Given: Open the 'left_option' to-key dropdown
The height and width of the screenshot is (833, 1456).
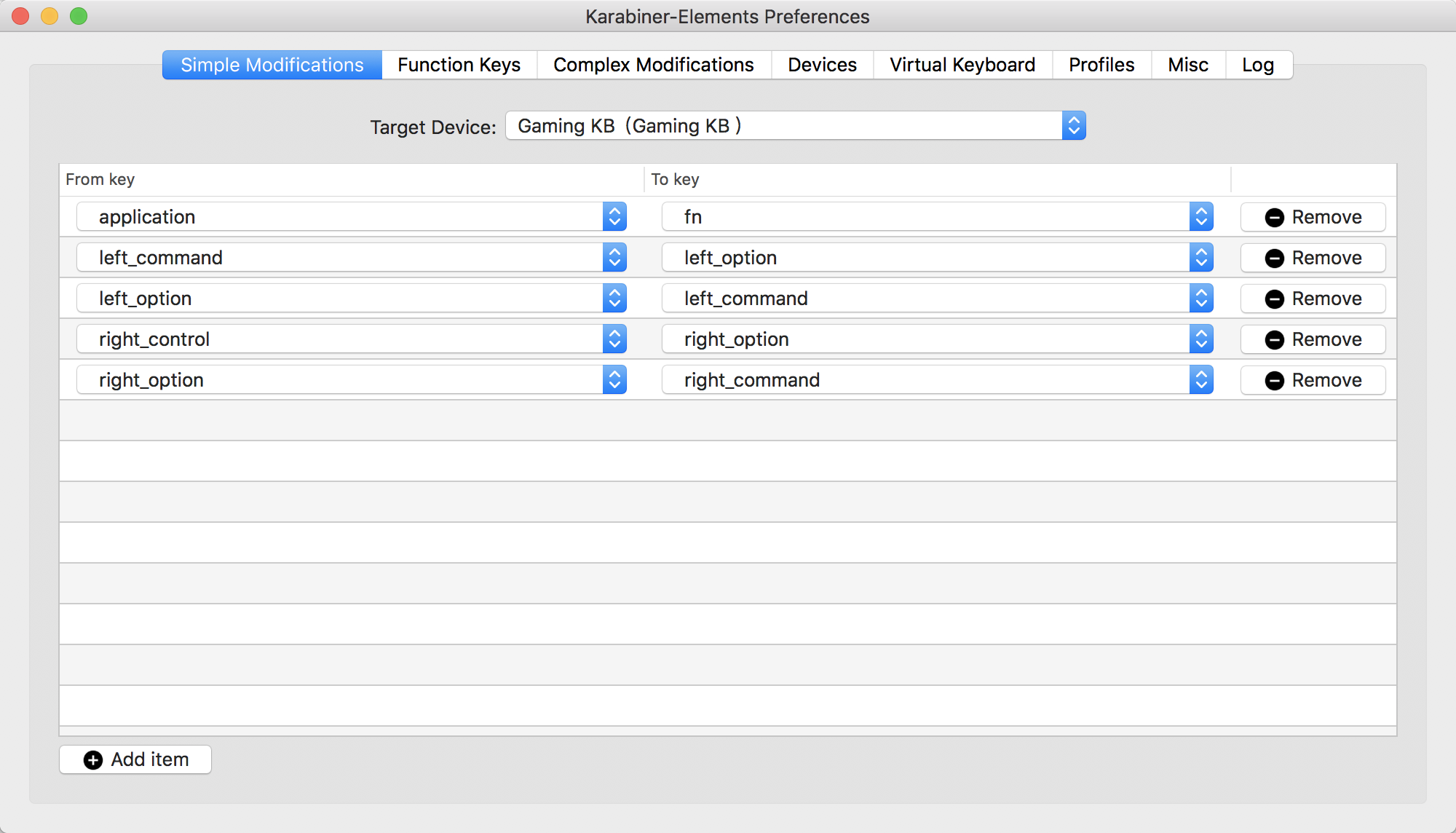Looking at the screenshot, I should coord(938,258).
